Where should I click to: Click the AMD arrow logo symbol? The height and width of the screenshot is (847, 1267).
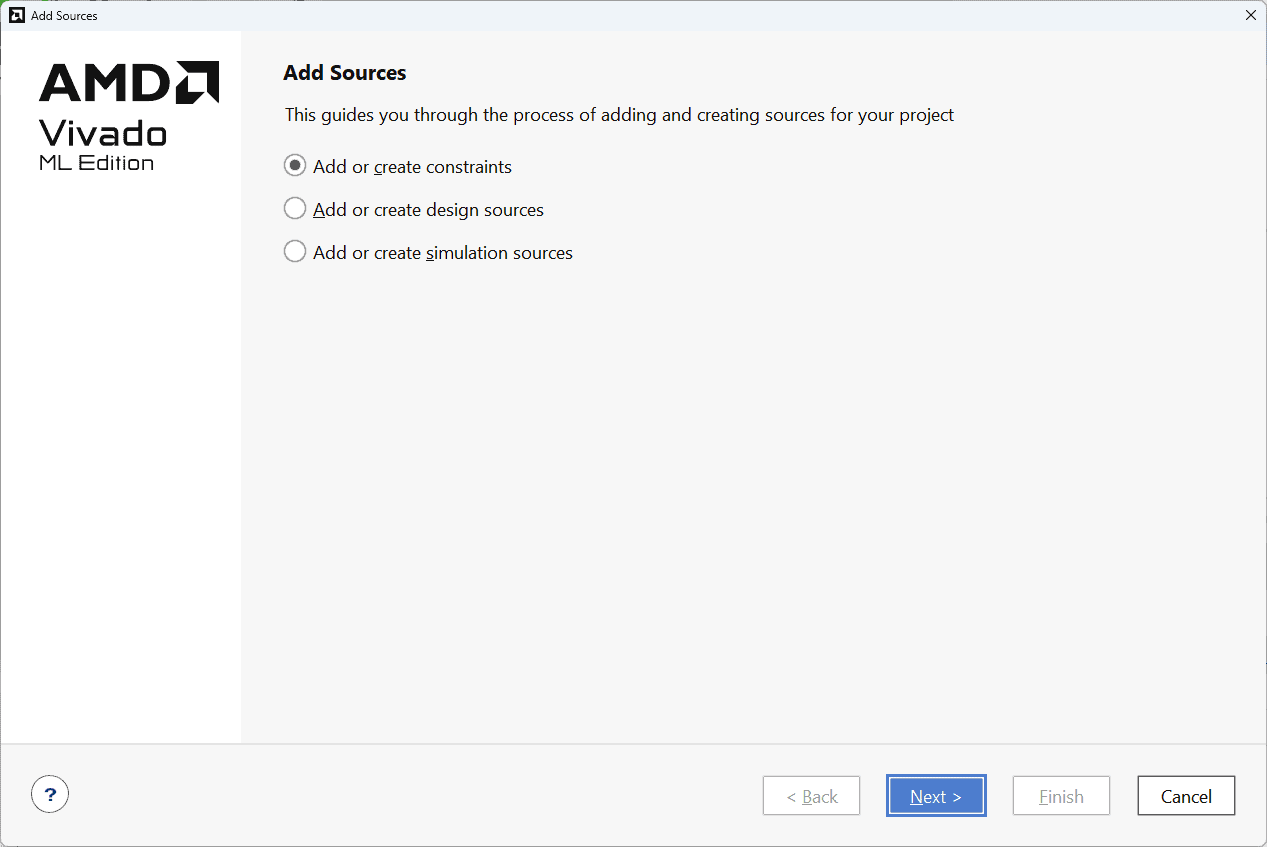click(198, 83)
